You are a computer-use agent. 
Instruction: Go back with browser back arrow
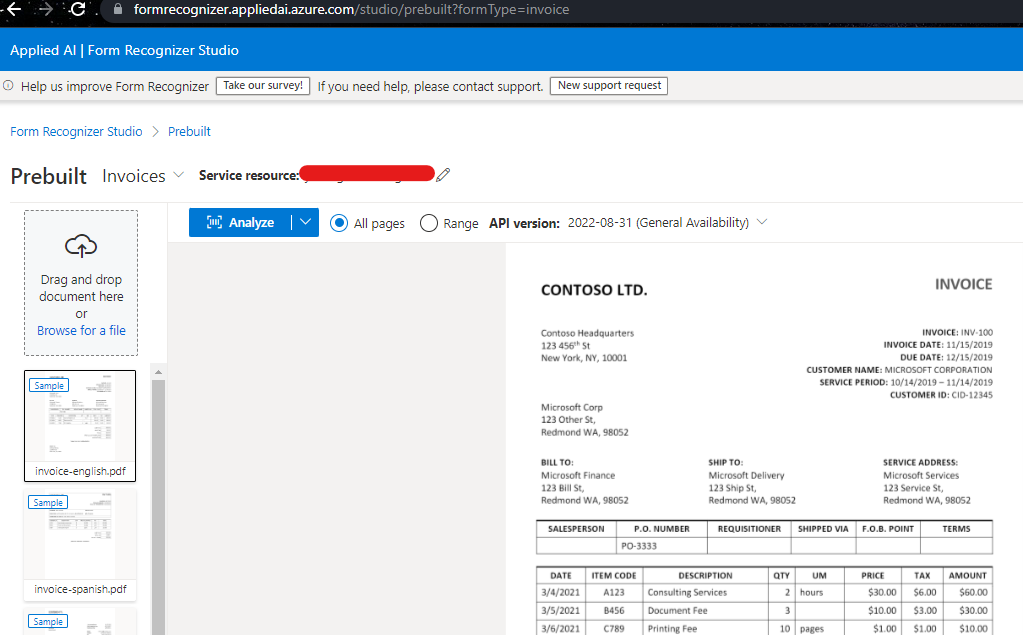click(x=14, y=9)
